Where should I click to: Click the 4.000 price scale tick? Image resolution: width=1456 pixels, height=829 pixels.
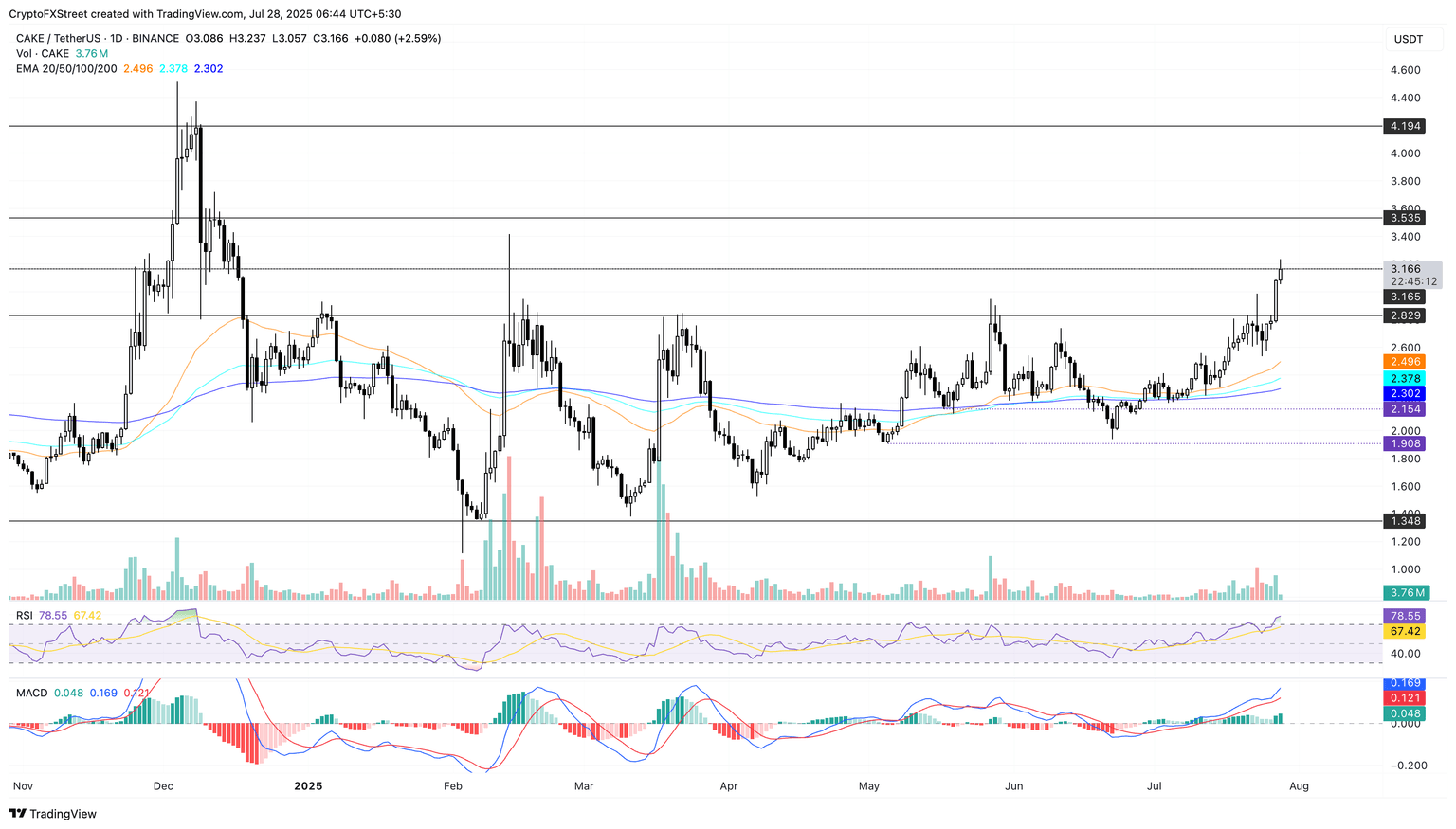click(x=1405, y=153)
